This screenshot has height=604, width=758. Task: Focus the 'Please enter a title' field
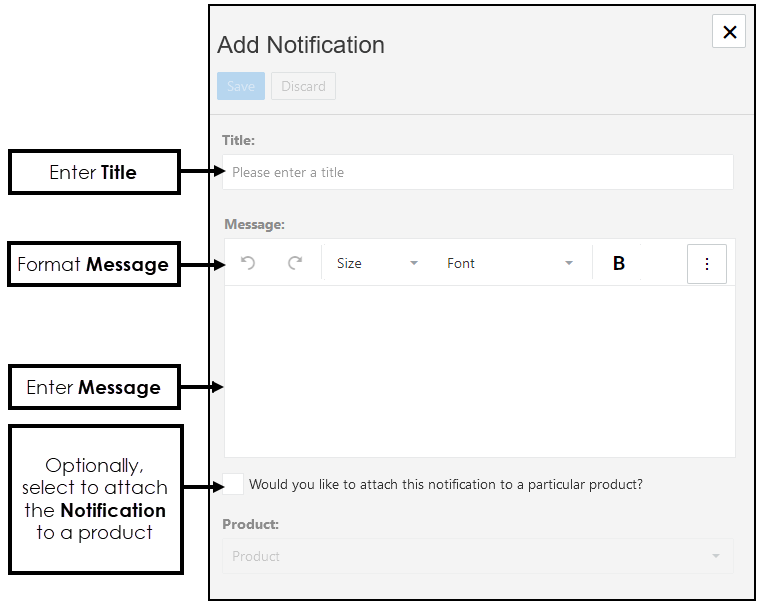pyautogui.click(x=477, y=172)
